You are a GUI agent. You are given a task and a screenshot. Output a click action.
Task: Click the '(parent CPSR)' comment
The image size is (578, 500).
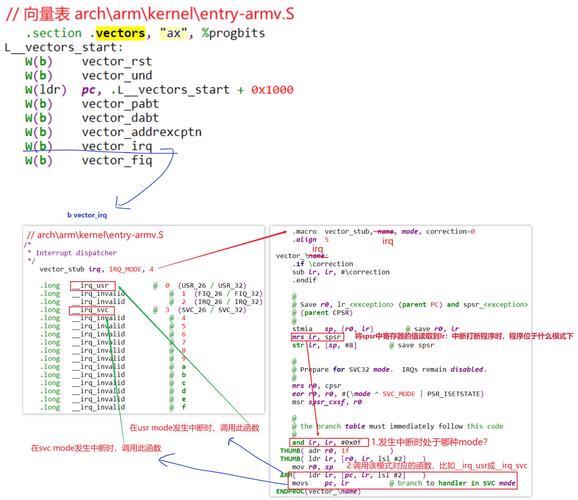point(326,313)
